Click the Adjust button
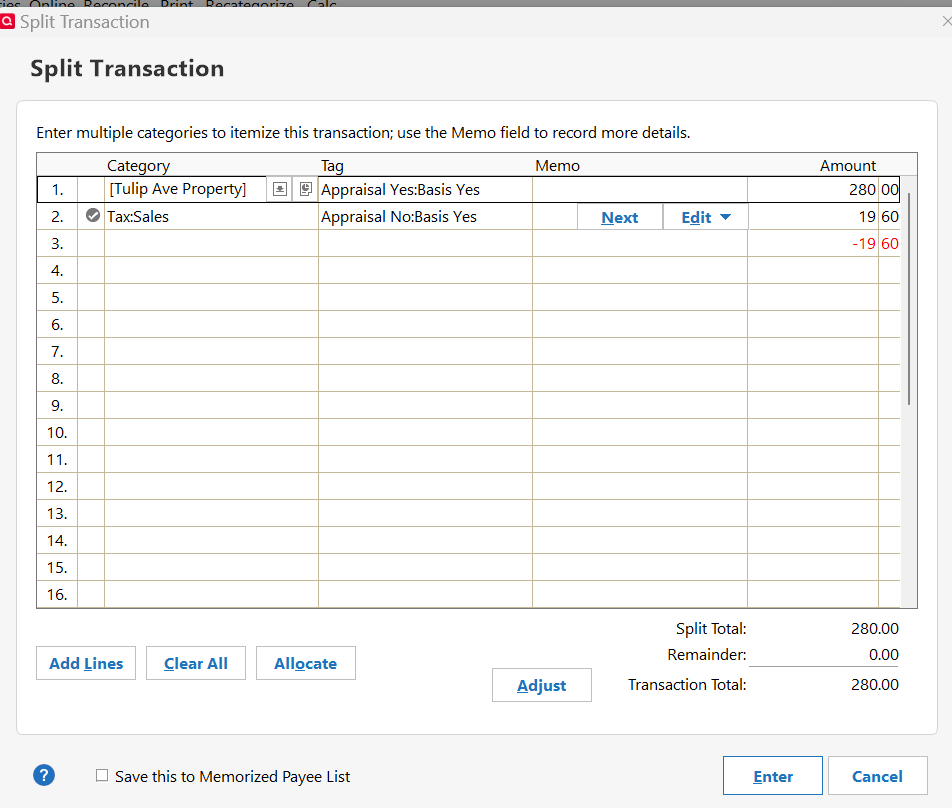Screen dimensions: 952x808 pos(542,685)
